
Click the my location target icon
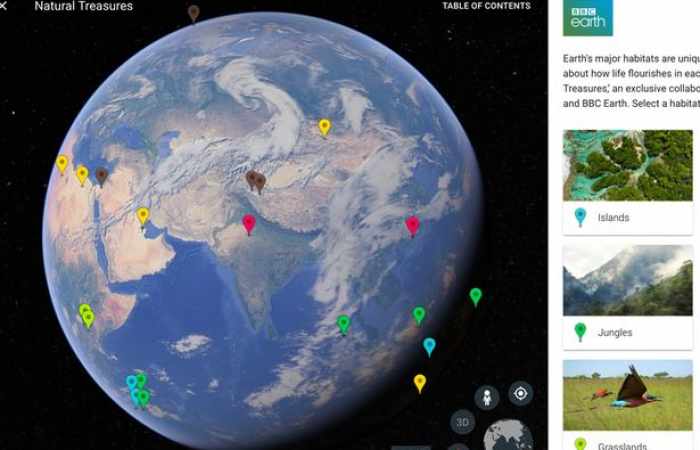(x=521, y=394)
